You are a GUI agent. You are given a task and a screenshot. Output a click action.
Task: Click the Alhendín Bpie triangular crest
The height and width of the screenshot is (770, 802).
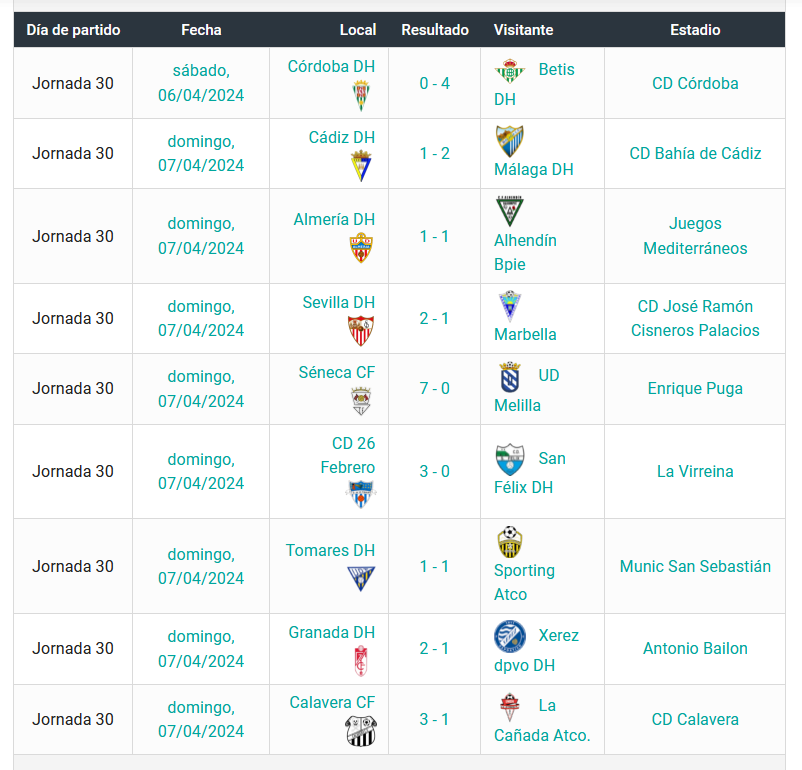pos(509,211)
